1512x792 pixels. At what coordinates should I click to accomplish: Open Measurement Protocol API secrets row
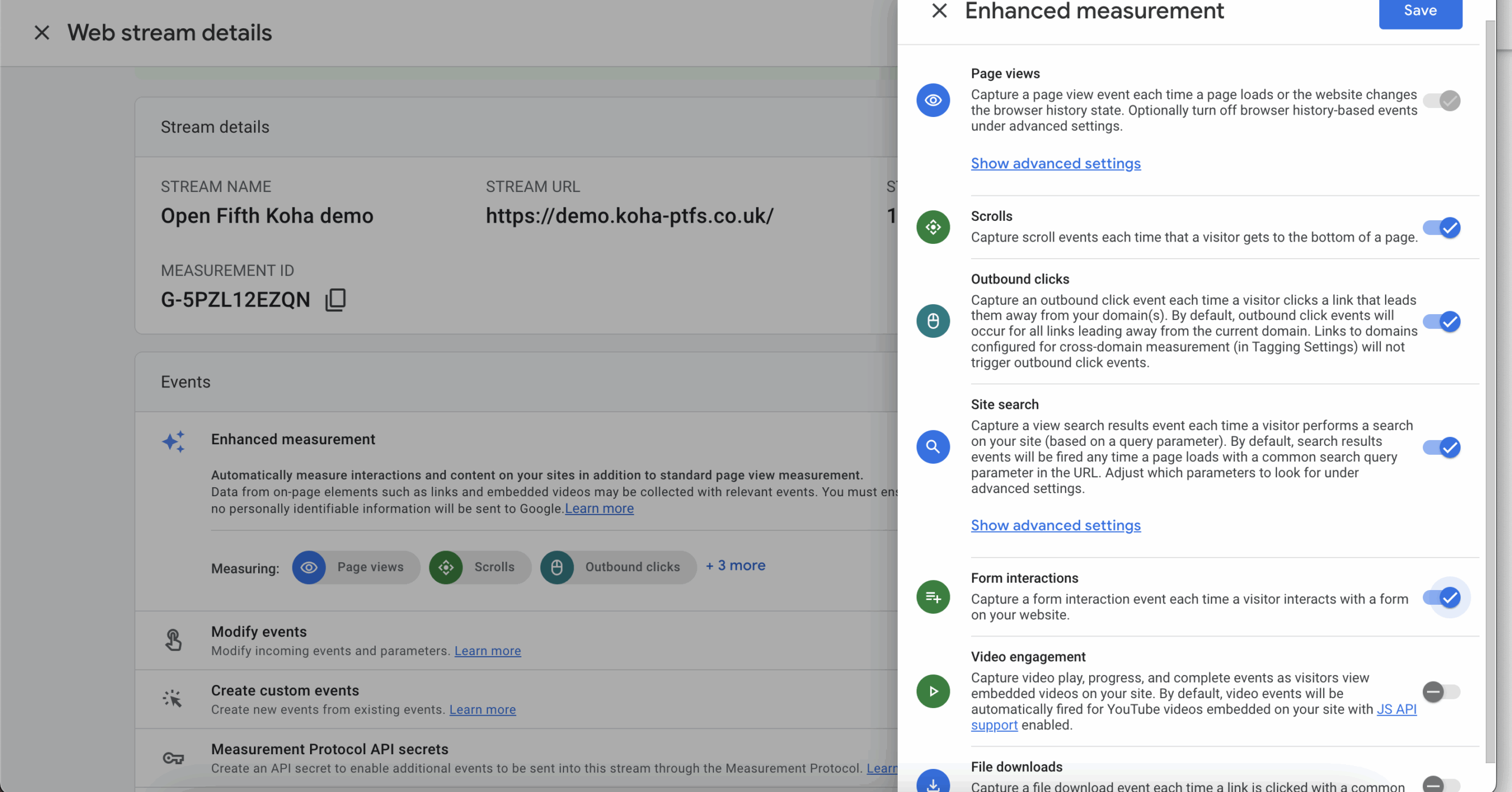(517, 758)
